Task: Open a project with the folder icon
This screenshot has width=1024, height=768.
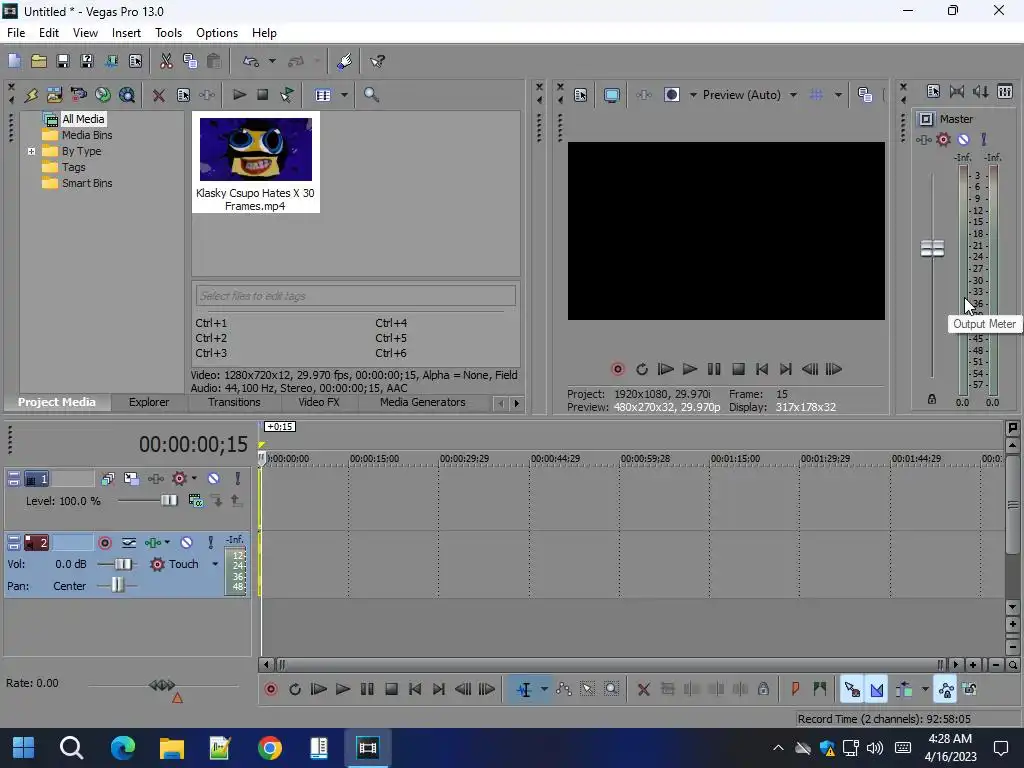Action: tap(39, 61)
